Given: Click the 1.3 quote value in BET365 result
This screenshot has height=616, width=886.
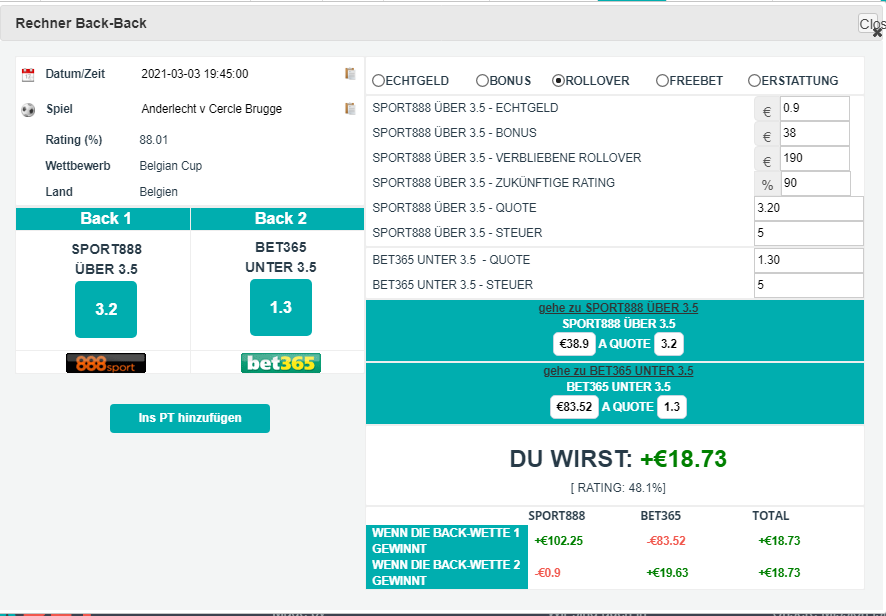Looking at the screenshot, I should 672,407.
